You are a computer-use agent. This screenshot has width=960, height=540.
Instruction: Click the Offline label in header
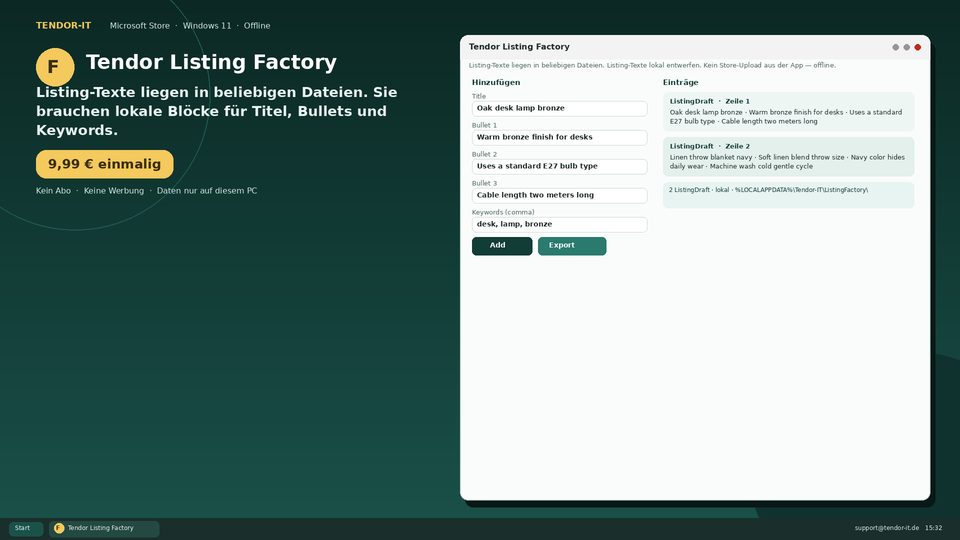point(257,26)
